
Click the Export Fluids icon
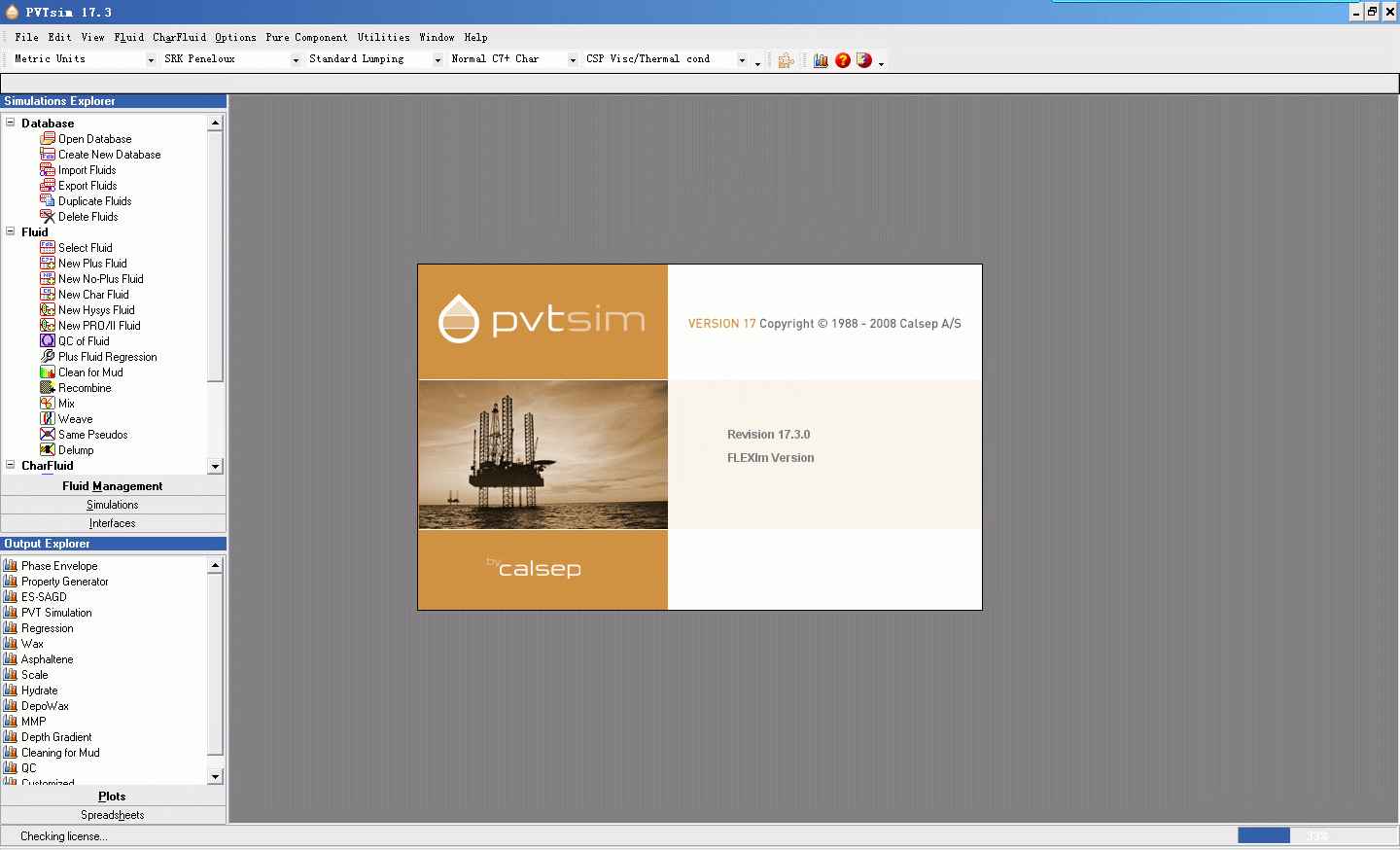(x=48, y=186)
